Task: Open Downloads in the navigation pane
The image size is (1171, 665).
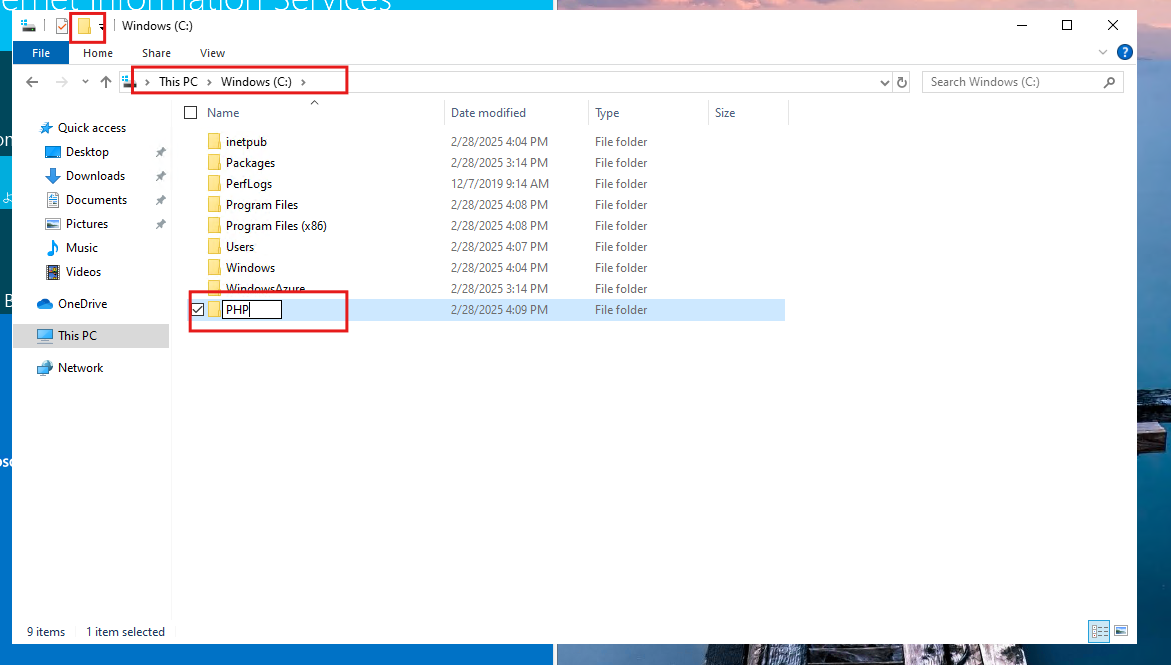Action: (x=96, y=176)
